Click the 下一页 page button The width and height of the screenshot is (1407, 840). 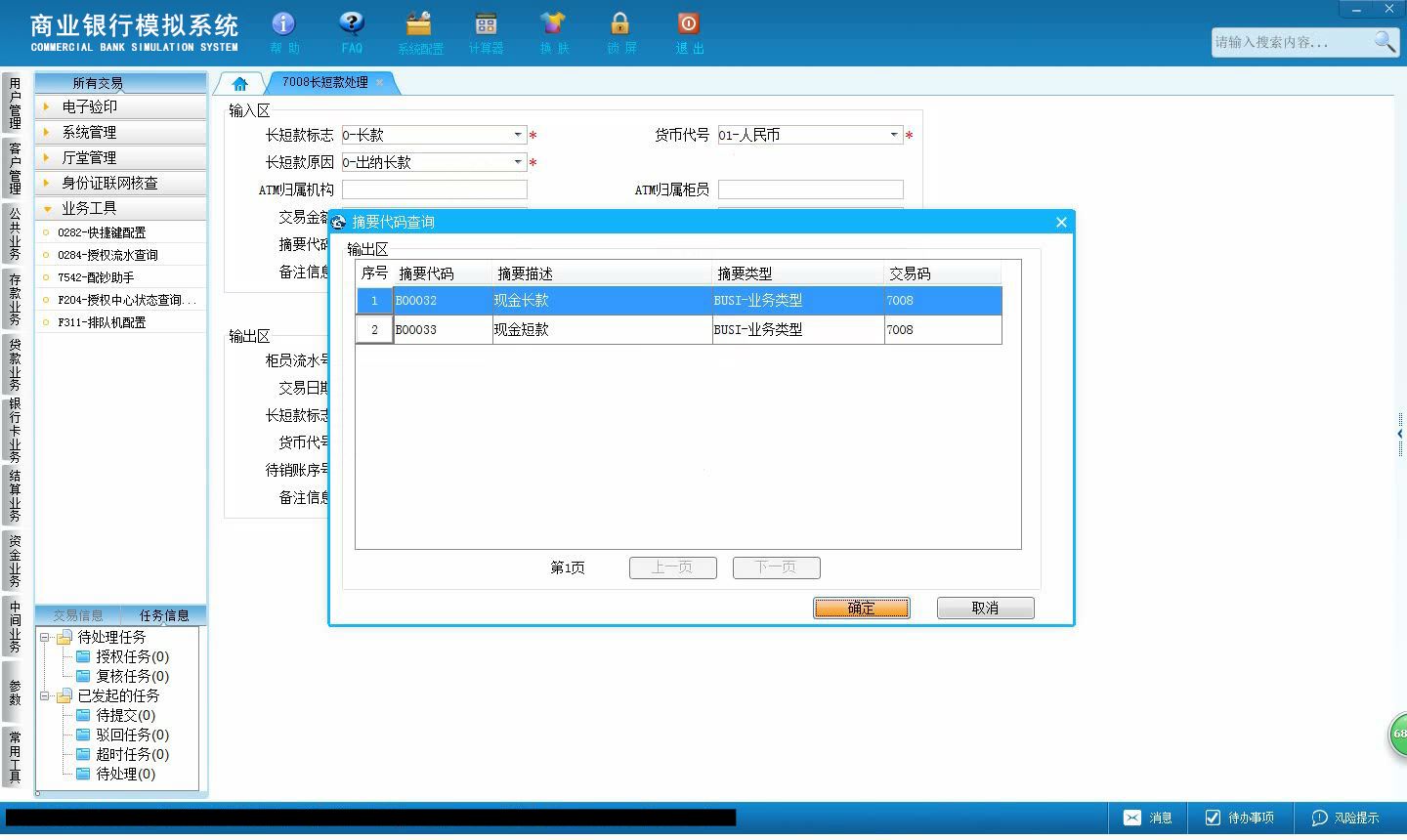(x=776, y=567)
